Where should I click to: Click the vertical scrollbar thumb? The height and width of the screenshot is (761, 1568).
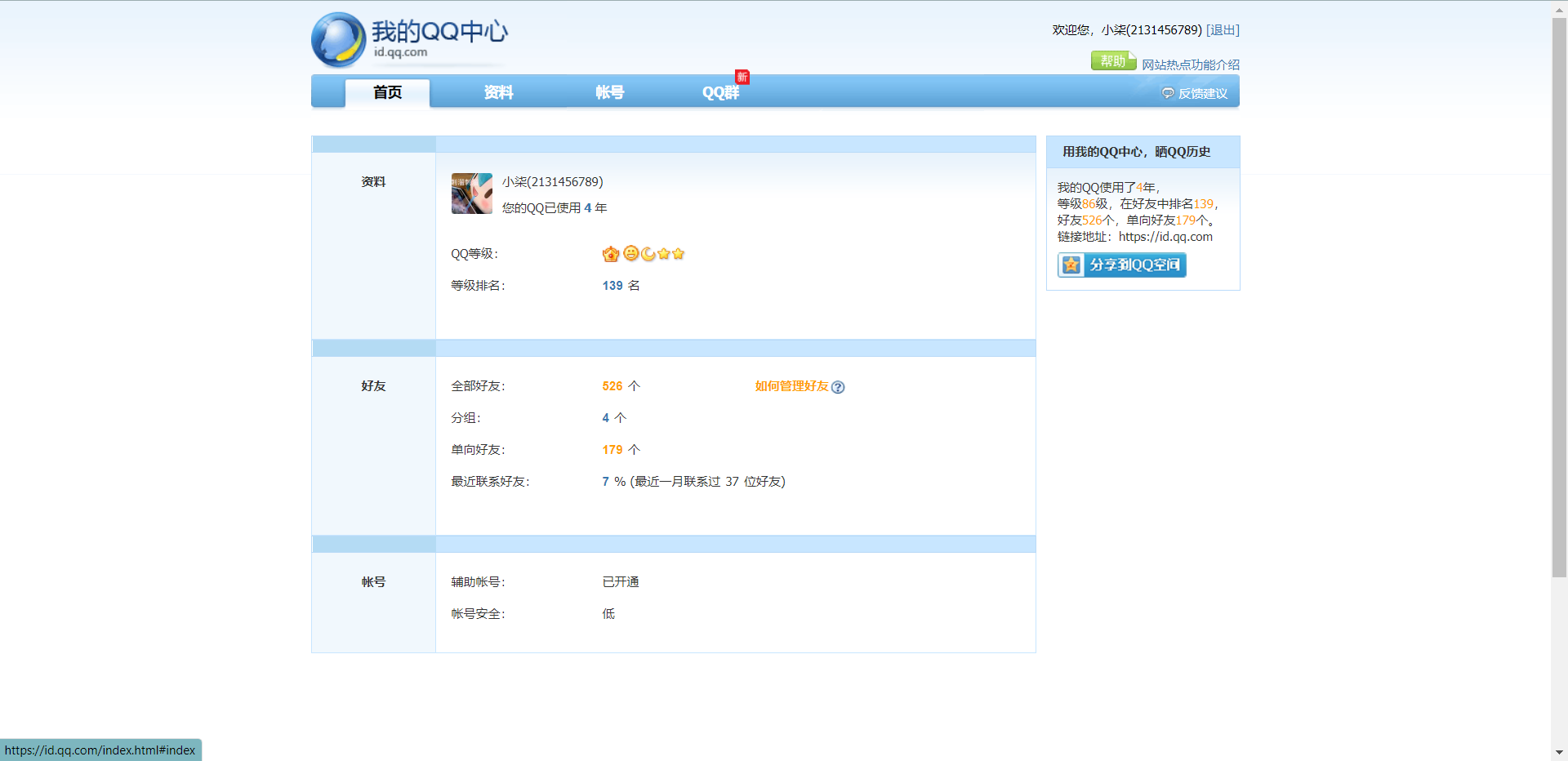1559,298
